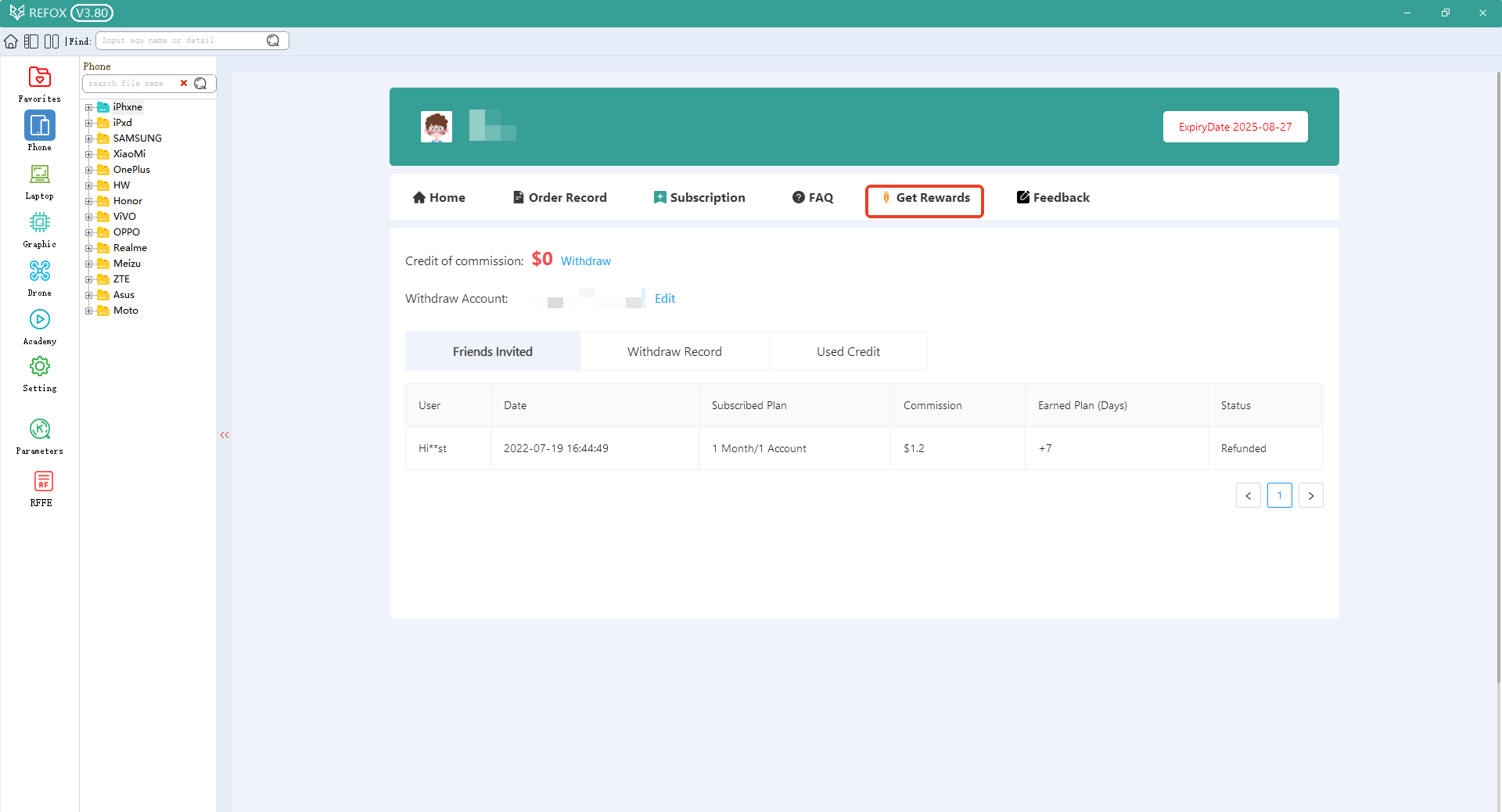Select the Drone section icon

(39, 271)
